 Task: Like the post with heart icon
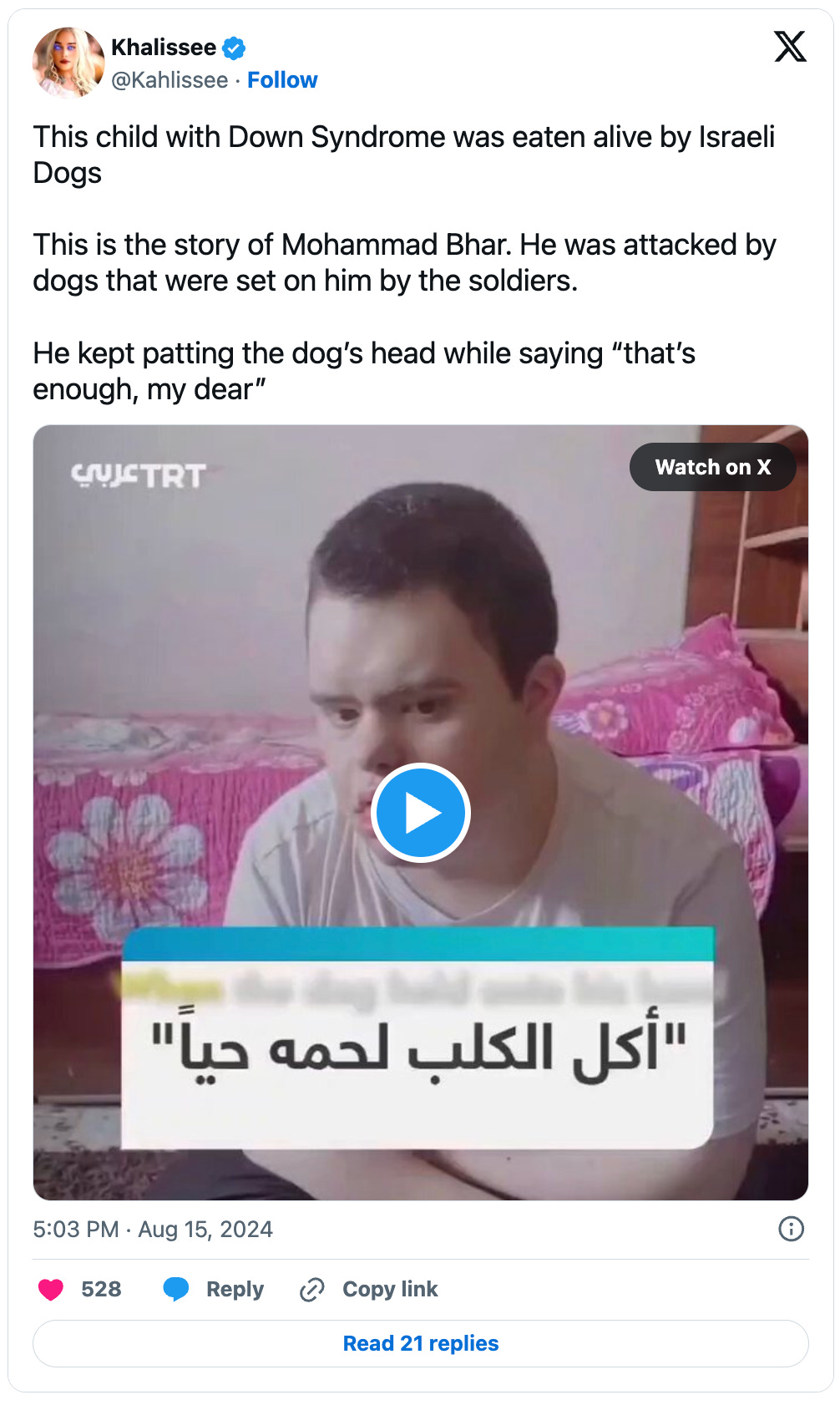click(51, 1290)
